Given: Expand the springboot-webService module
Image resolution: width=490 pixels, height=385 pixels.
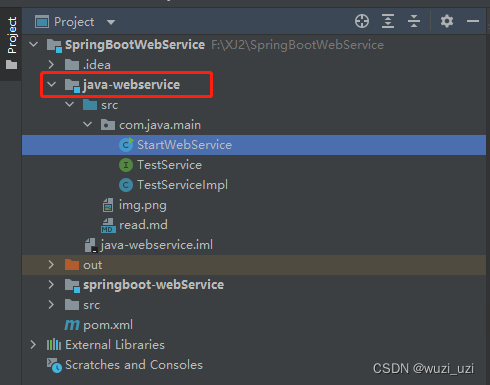Looking at the screenshot, I should 51,285.
